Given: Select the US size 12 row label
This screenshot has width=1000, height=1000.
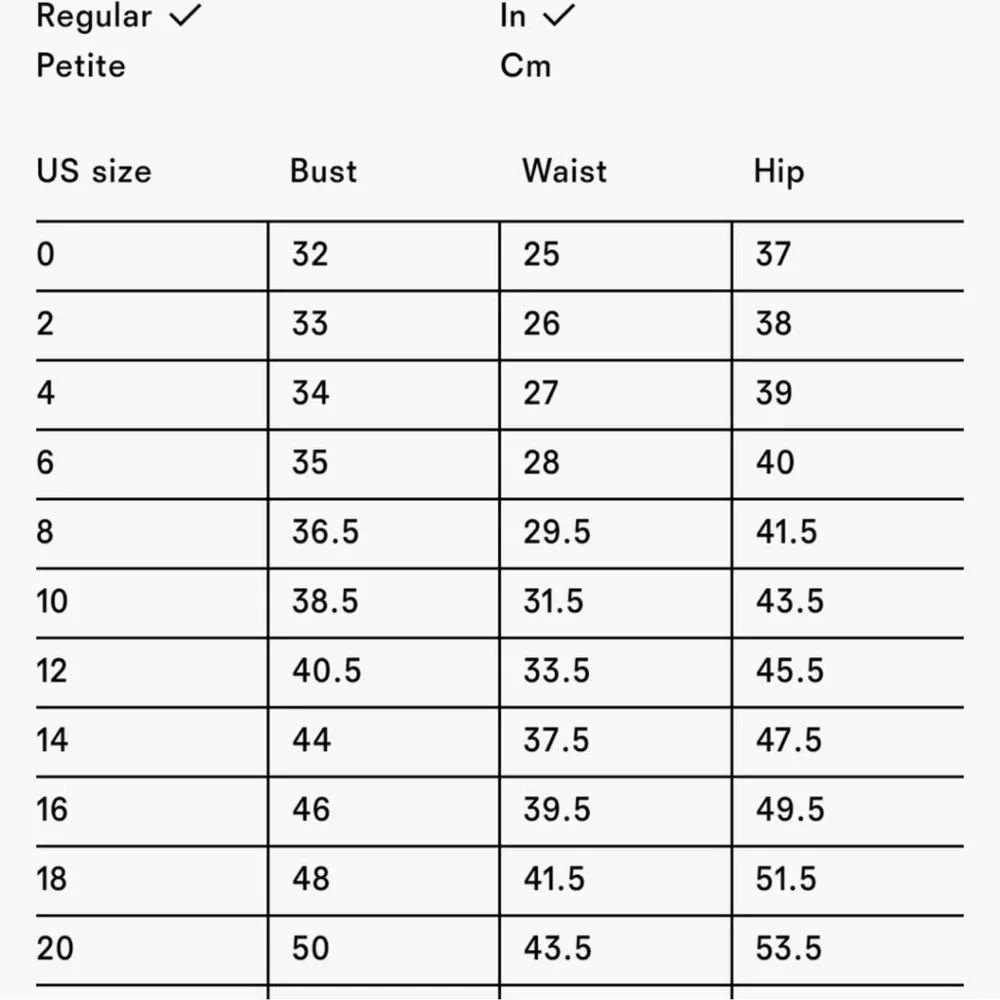Looking at the screenshot, I should (x=52, y=671).
